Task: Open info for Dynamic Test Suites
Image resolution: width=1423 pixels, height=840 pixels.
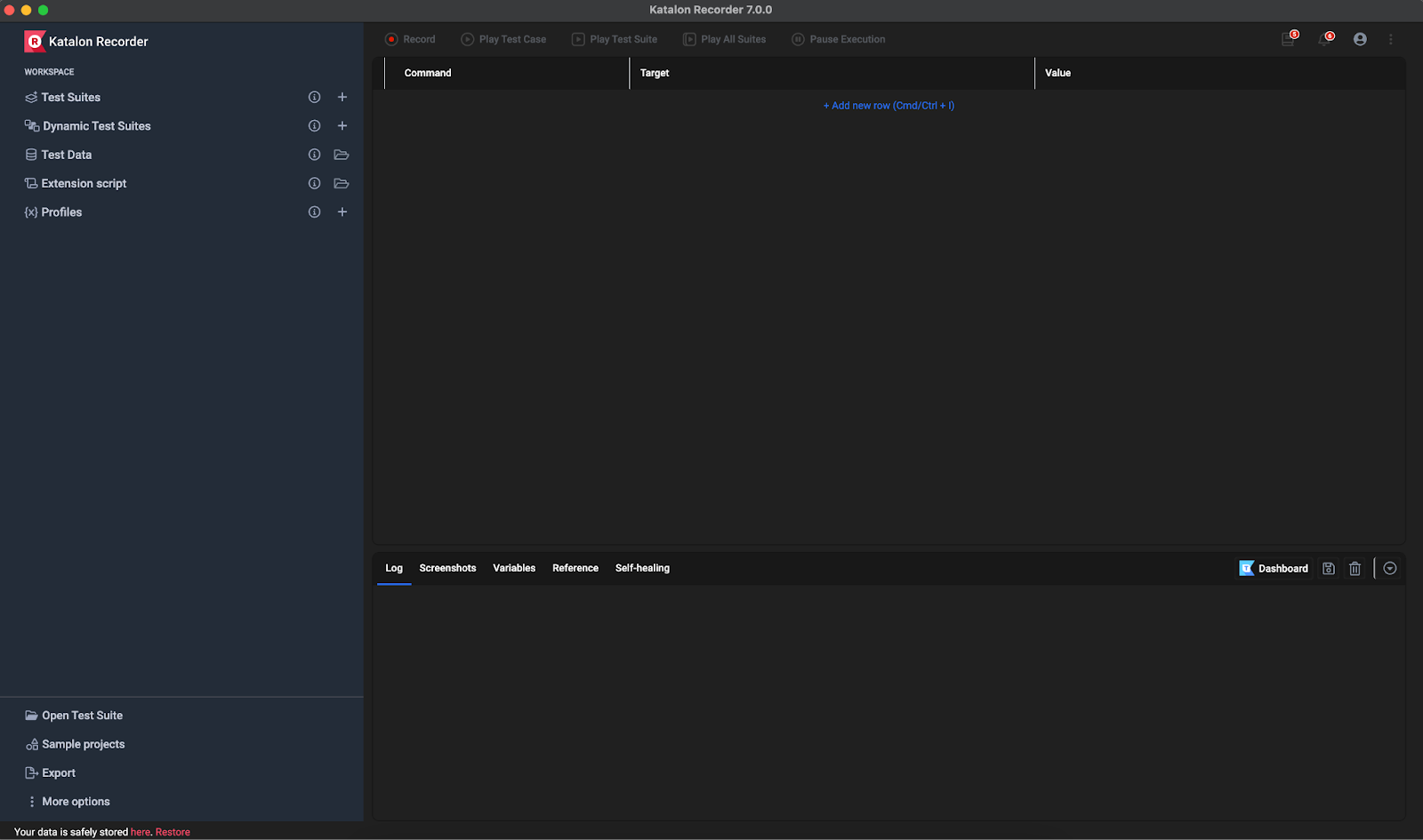Action: (314, 126)
